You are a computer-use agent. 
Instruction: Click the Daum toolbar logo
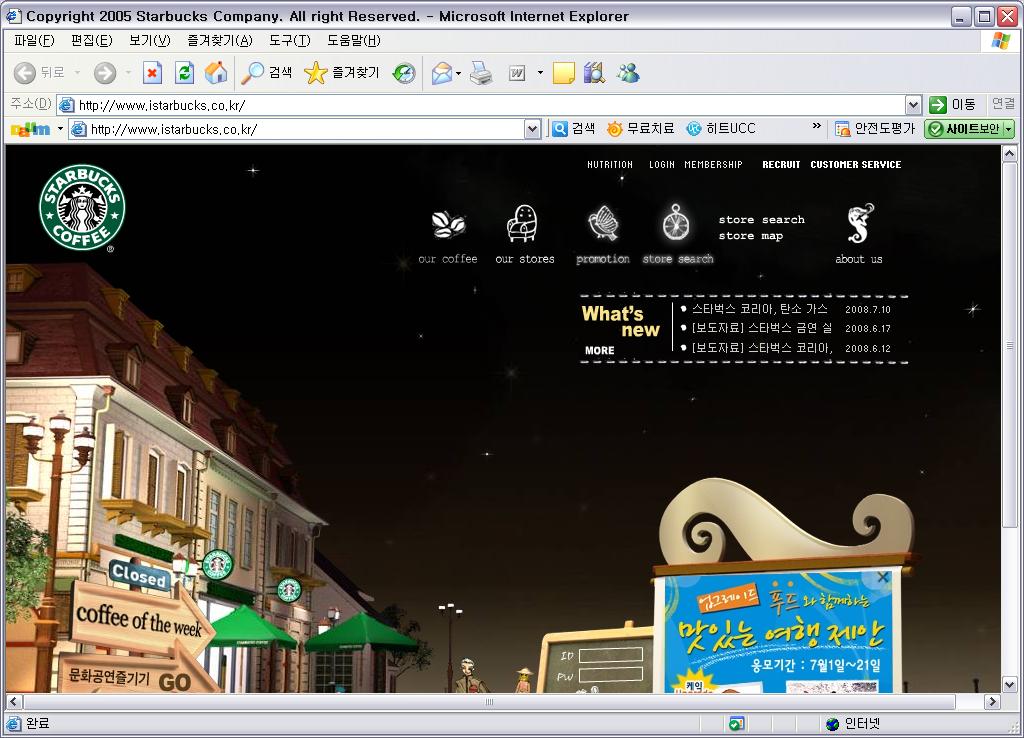point(31,129)
